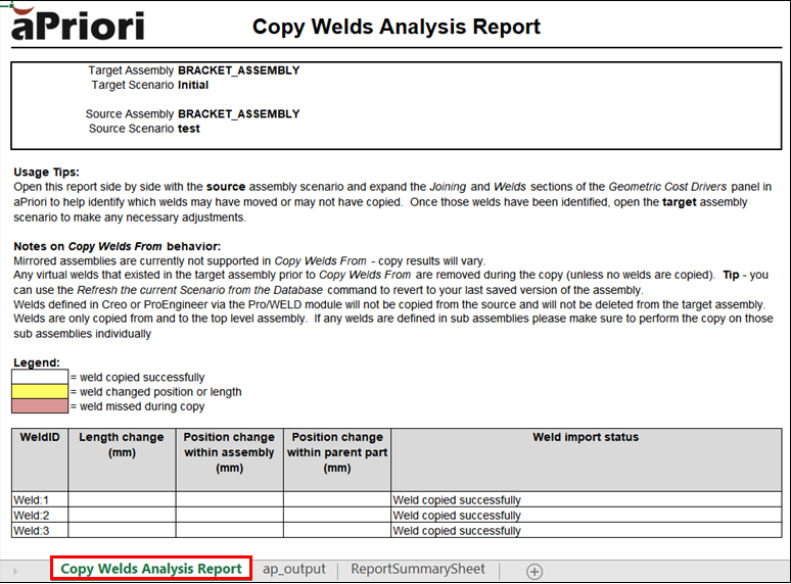
Task: Click the Weld:2 row label
Action: [39, 516]
